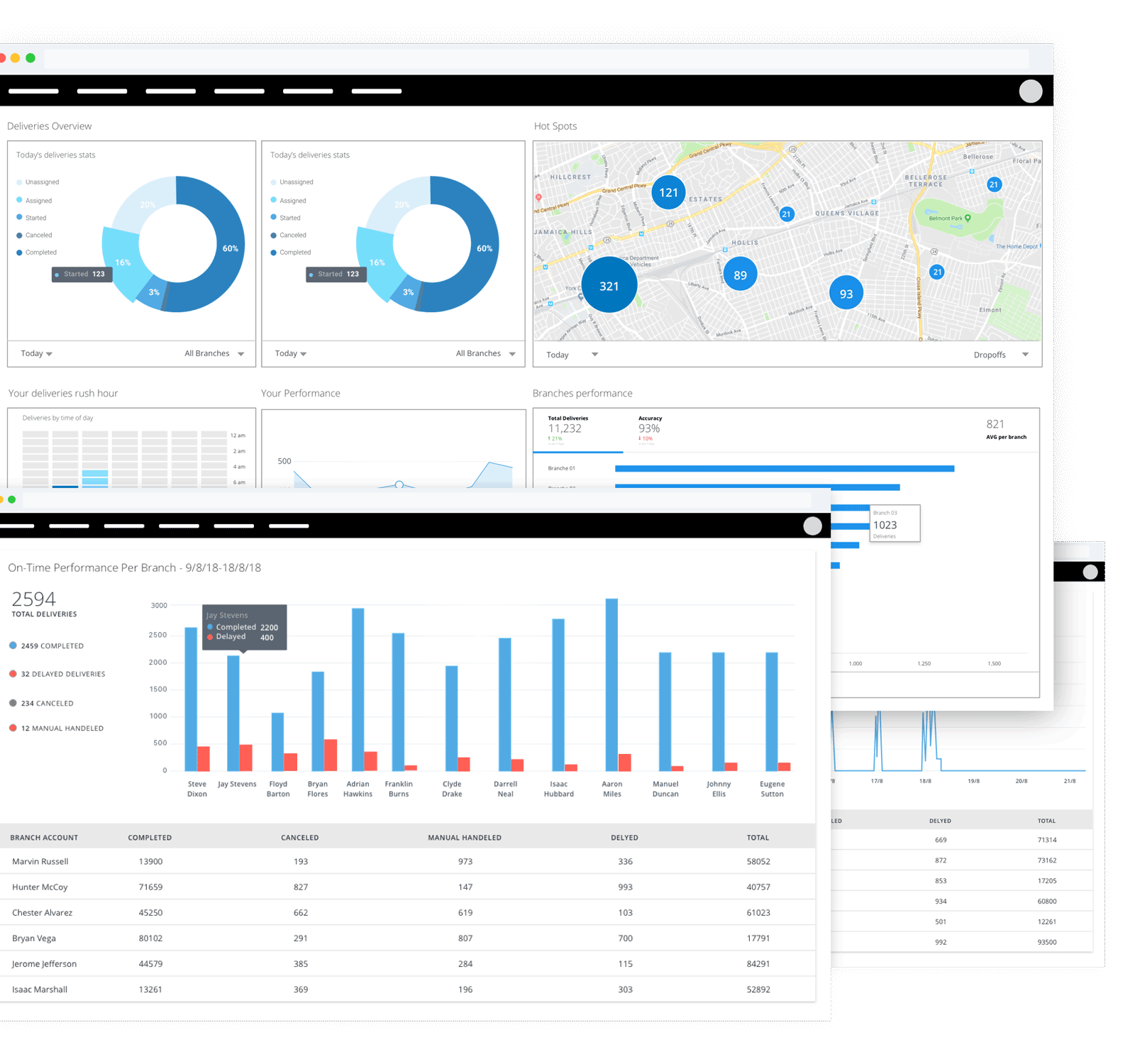Screen dimensions: 1135x1064
Task: Open the user avatar in the top dashboard window
Action: coord(1030,91)
